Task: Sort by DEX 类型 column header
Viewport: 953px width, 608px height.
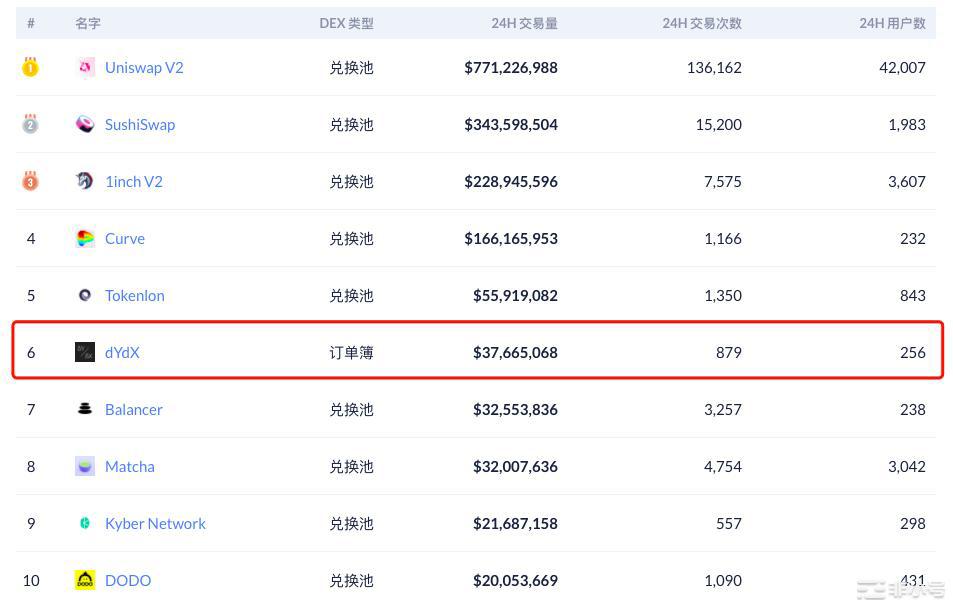Action: (x=346, y=23)
